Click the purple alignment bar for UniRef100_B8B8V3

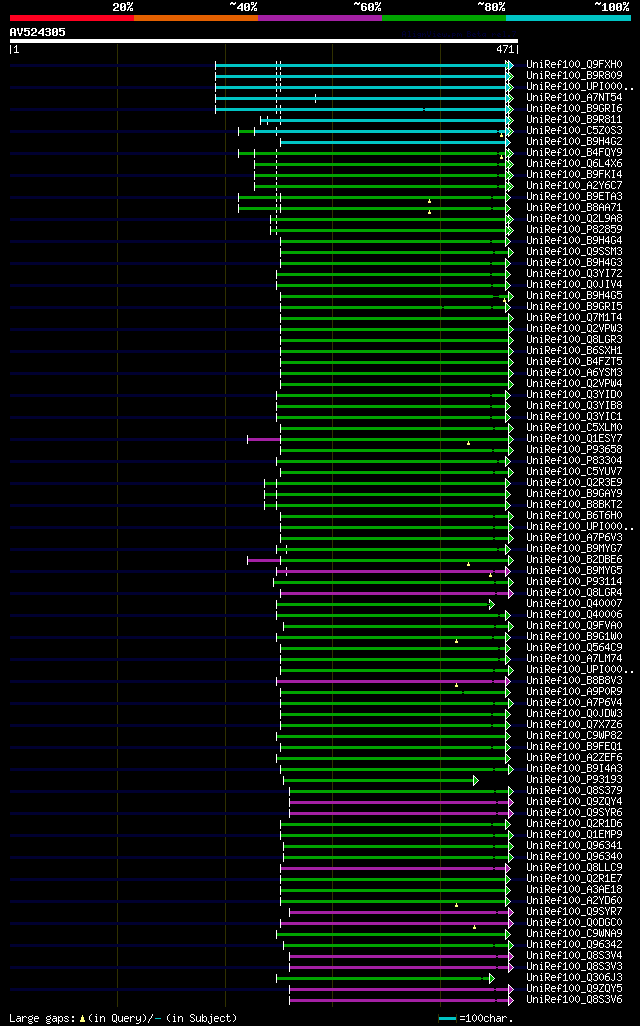(392, 681)
